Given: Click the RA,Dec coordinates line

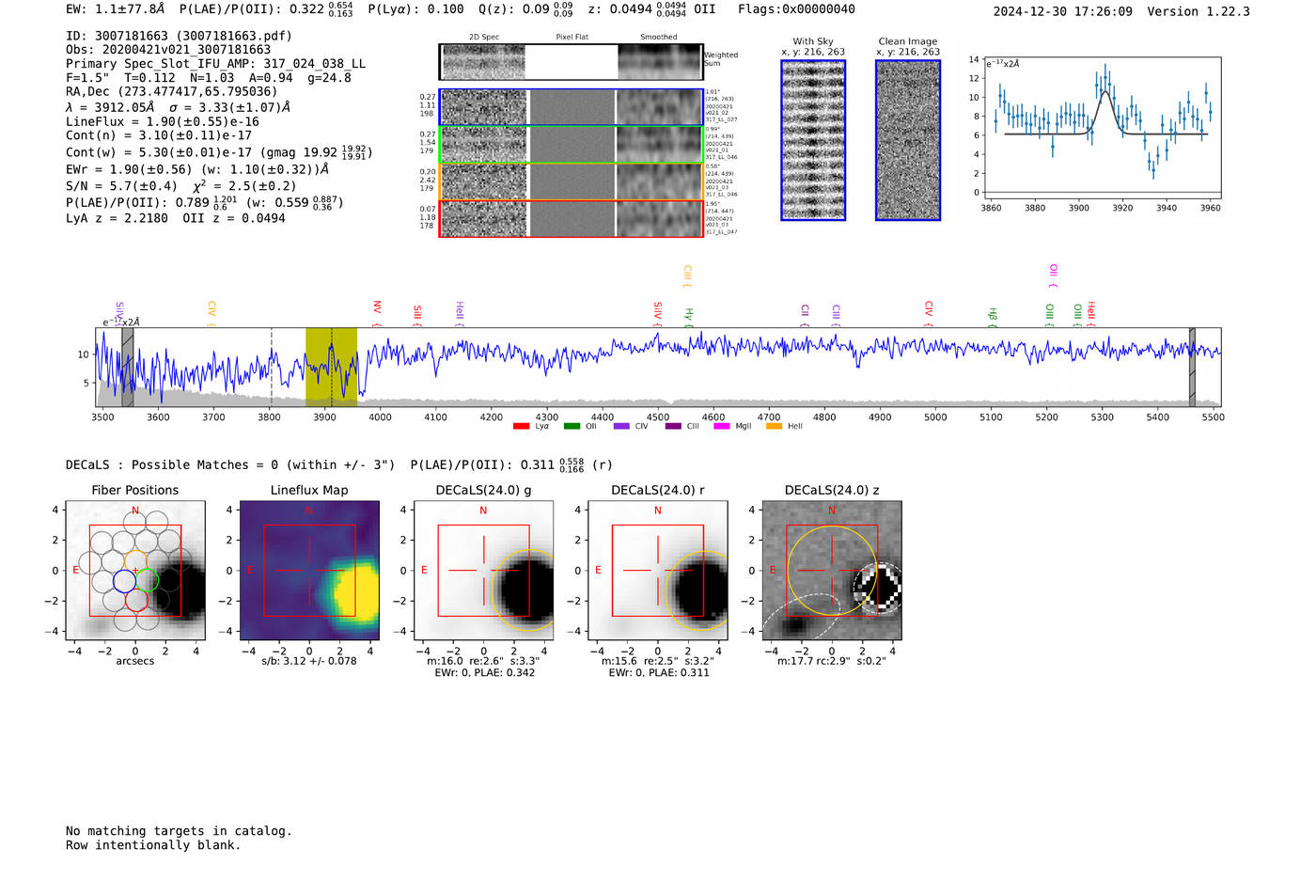Looking at the screenshot, I should 172,92.
